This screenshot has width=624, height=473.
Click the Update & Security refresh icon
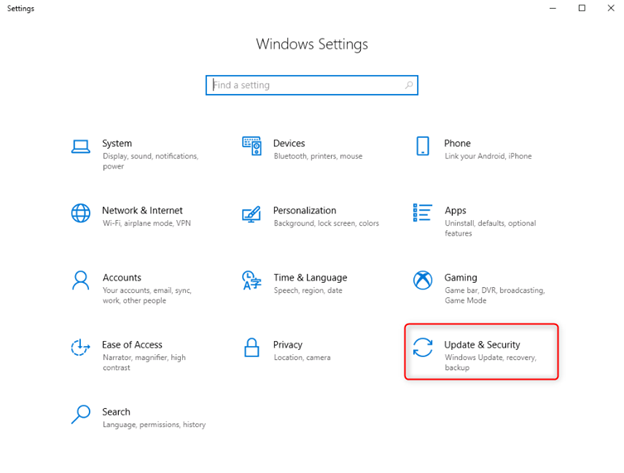(x=423, y=347)
